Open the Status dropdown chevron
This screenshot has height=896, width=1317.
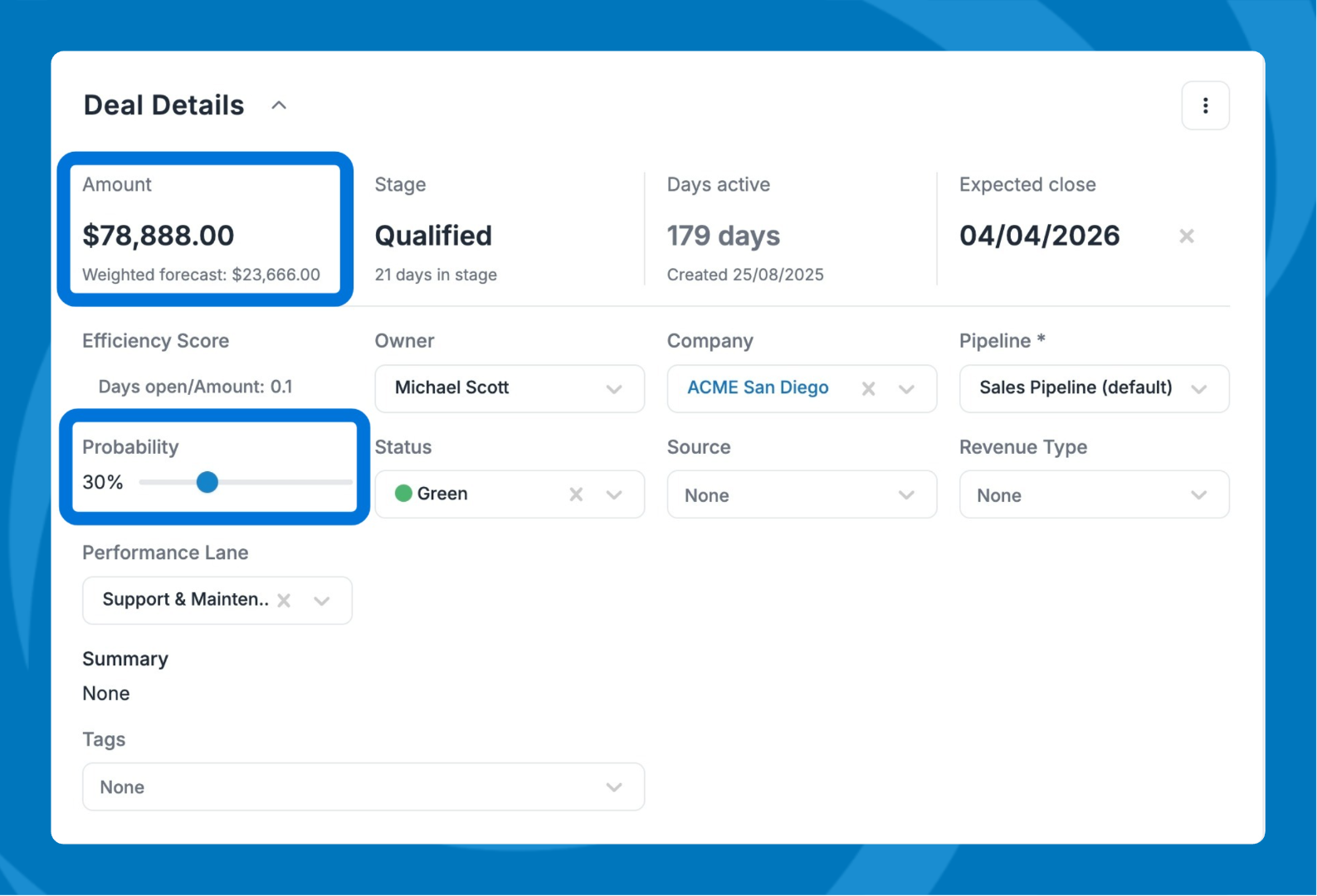click(x=614, y=494)
